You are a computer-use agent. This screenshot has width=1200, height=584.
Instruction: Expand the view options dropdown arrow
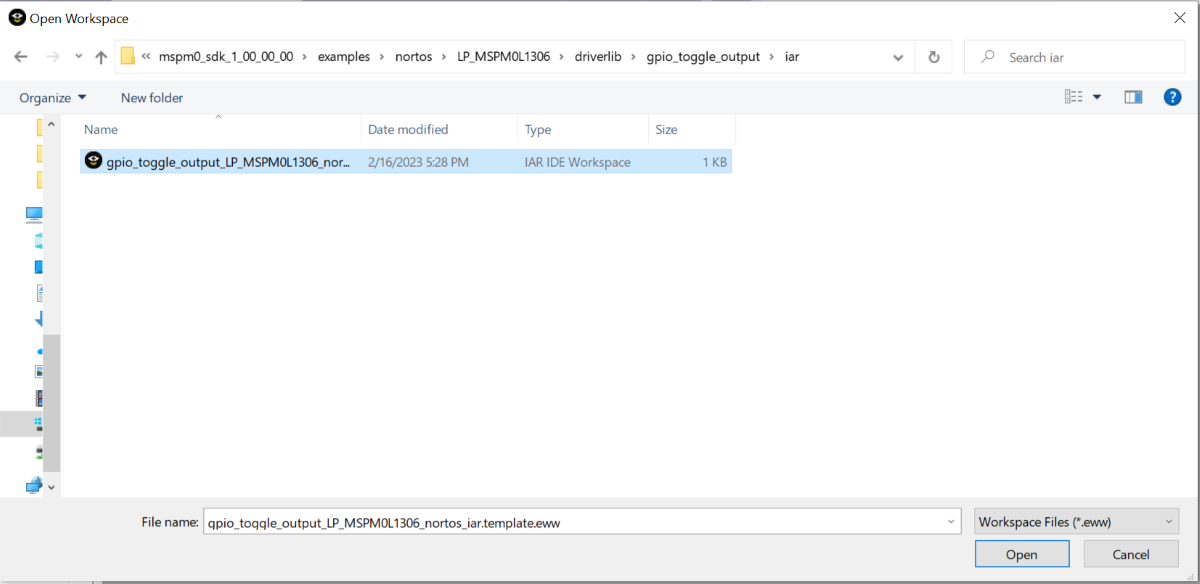tap(1097, 97)
